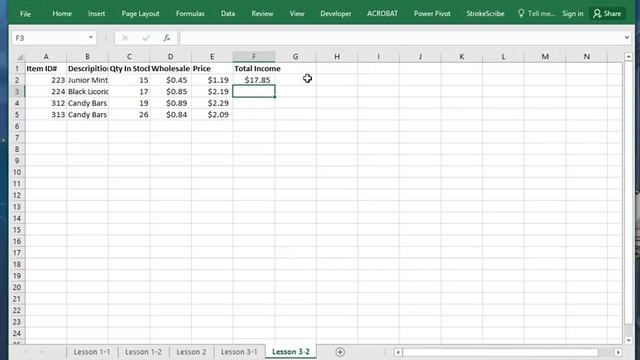Select the 'Junior Mint' cell

[87, 80]
